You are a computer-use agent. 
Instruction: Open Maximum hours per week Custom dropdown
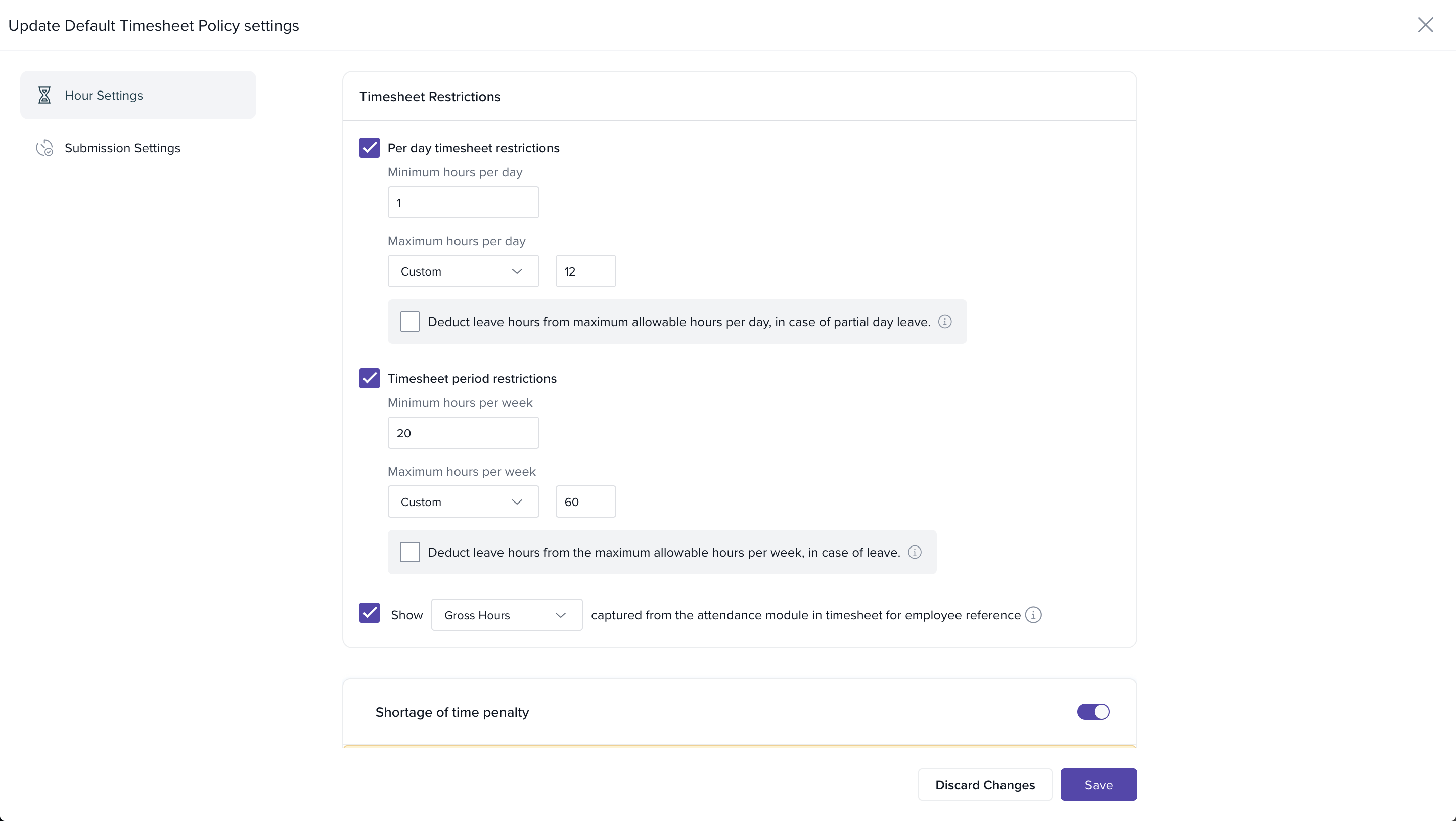pos(463,502)
